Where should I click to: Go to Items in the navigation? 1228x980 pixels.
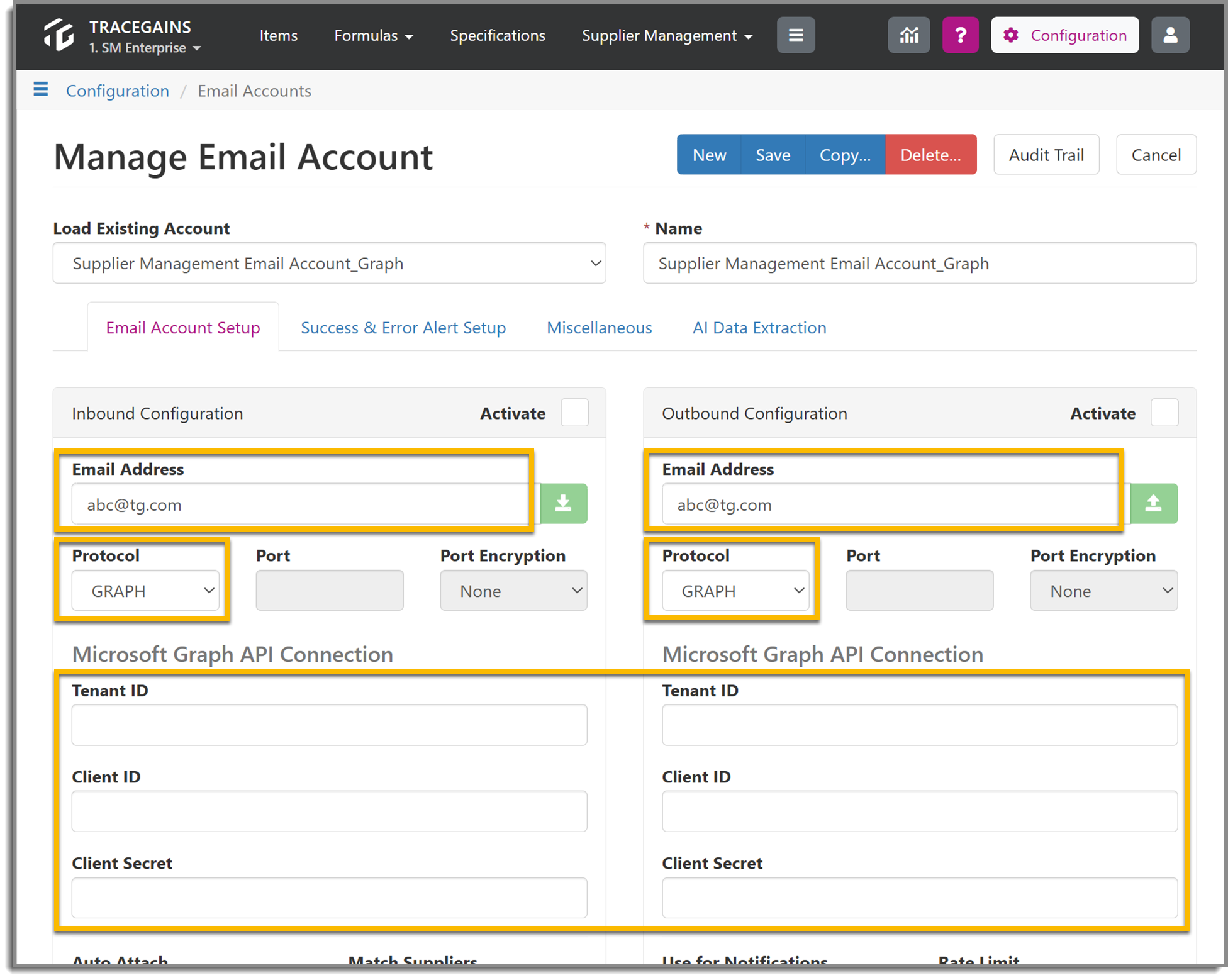pos(279,36)
